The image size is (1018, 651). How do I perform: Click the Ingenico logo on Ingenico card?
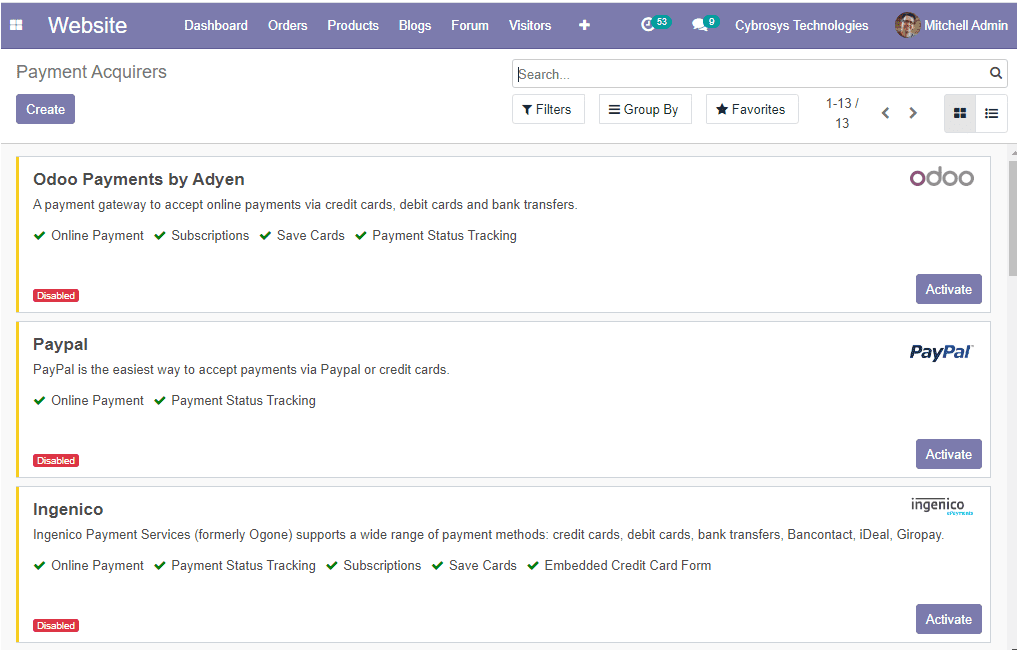pyautogui.click(x=941, y=506)
